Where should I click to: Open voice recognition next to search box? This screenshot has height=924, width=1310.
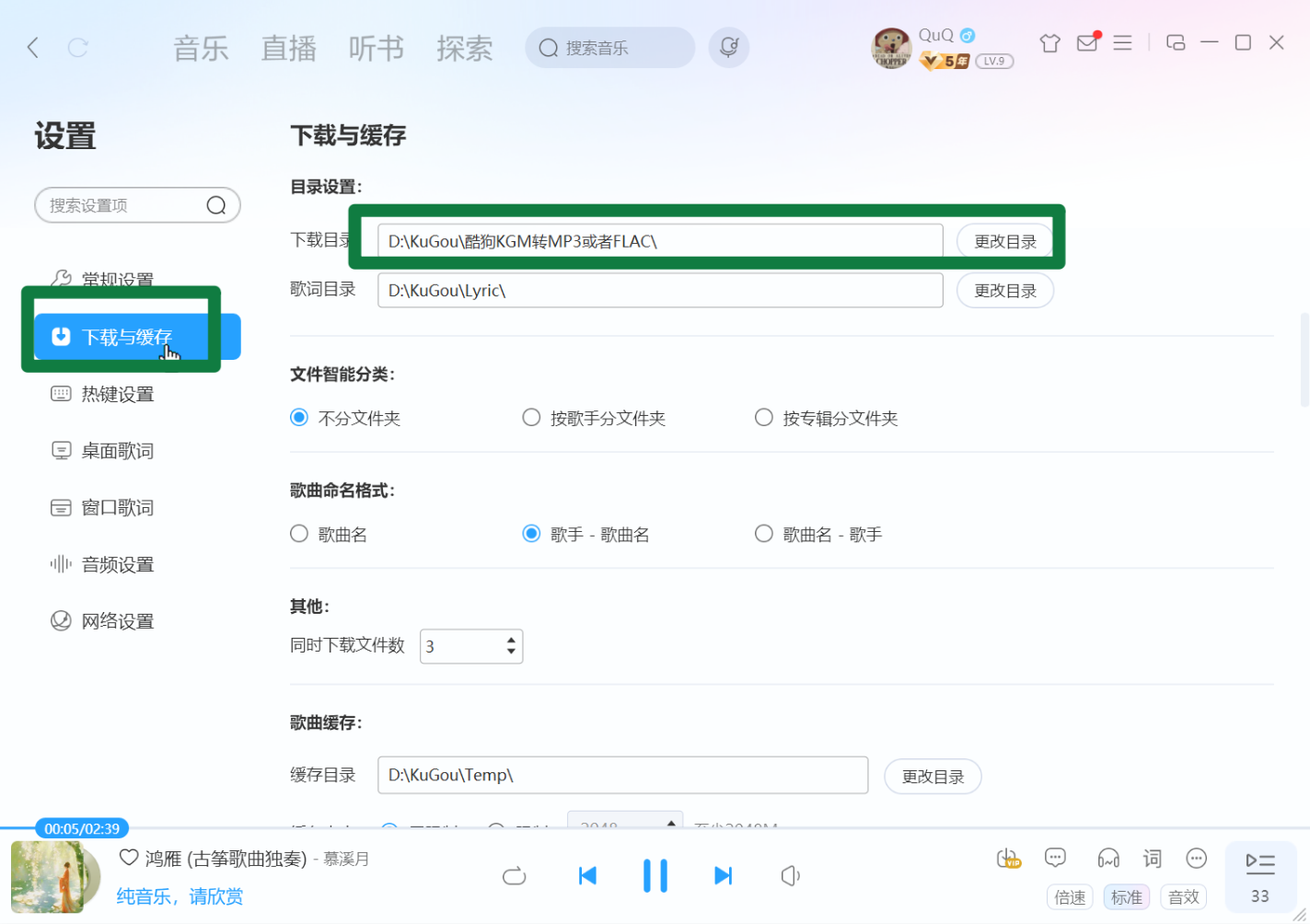point(729,47)
